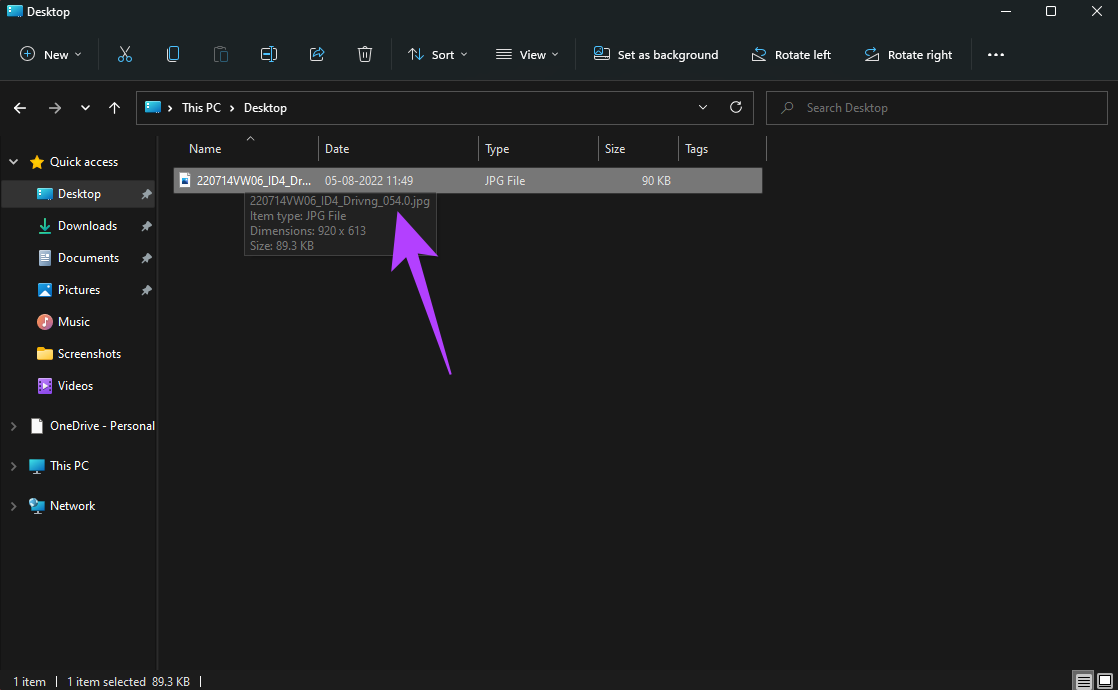Image resolution: width=1118 pixels, height=690 pixels.
Task: Switch to large thumbnails view in status bar
Action: click(x=1104, y=681)
